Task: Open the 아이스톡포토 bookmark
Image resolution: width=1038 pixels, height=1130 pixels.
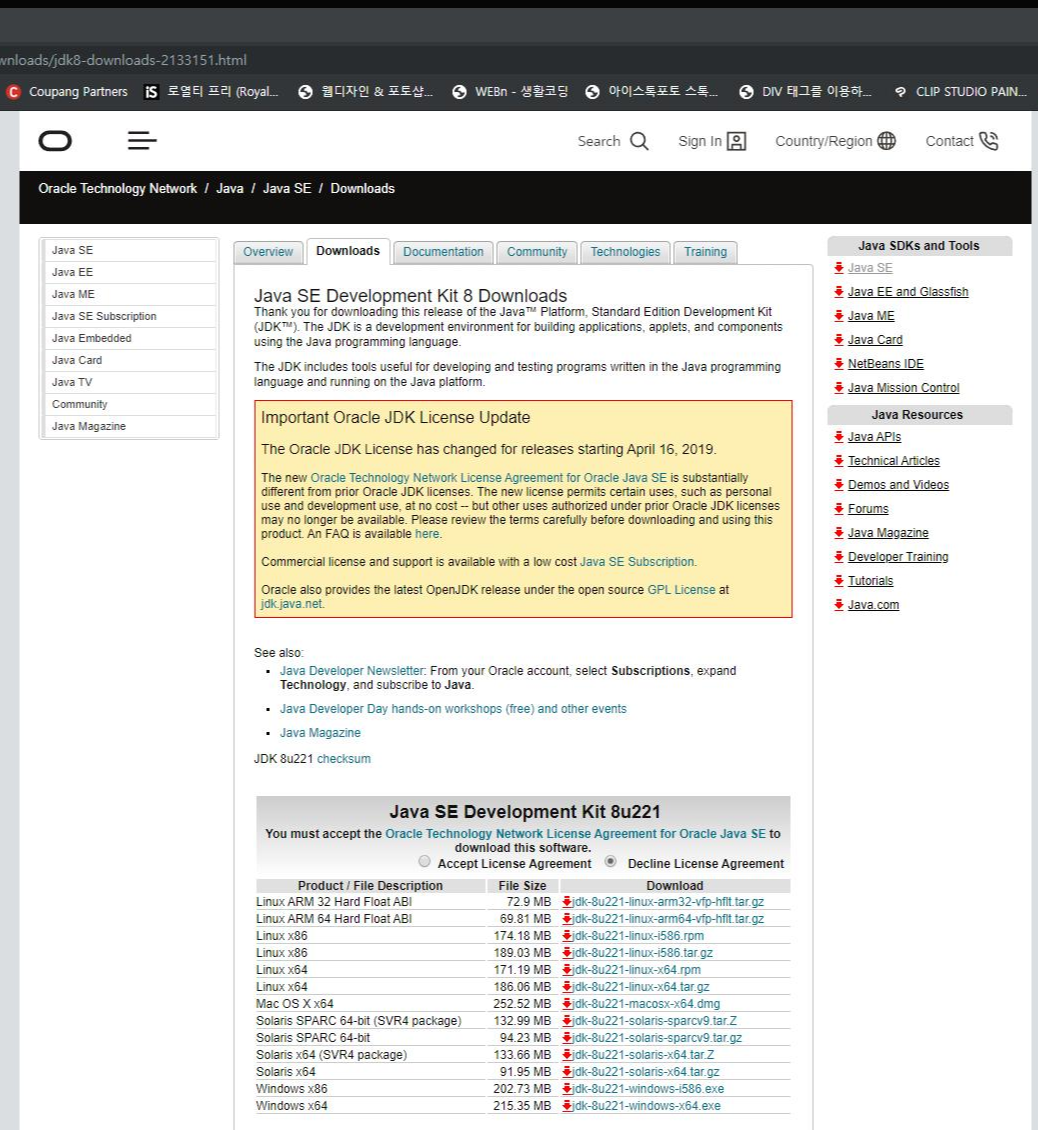Action: tap(652, 92)
